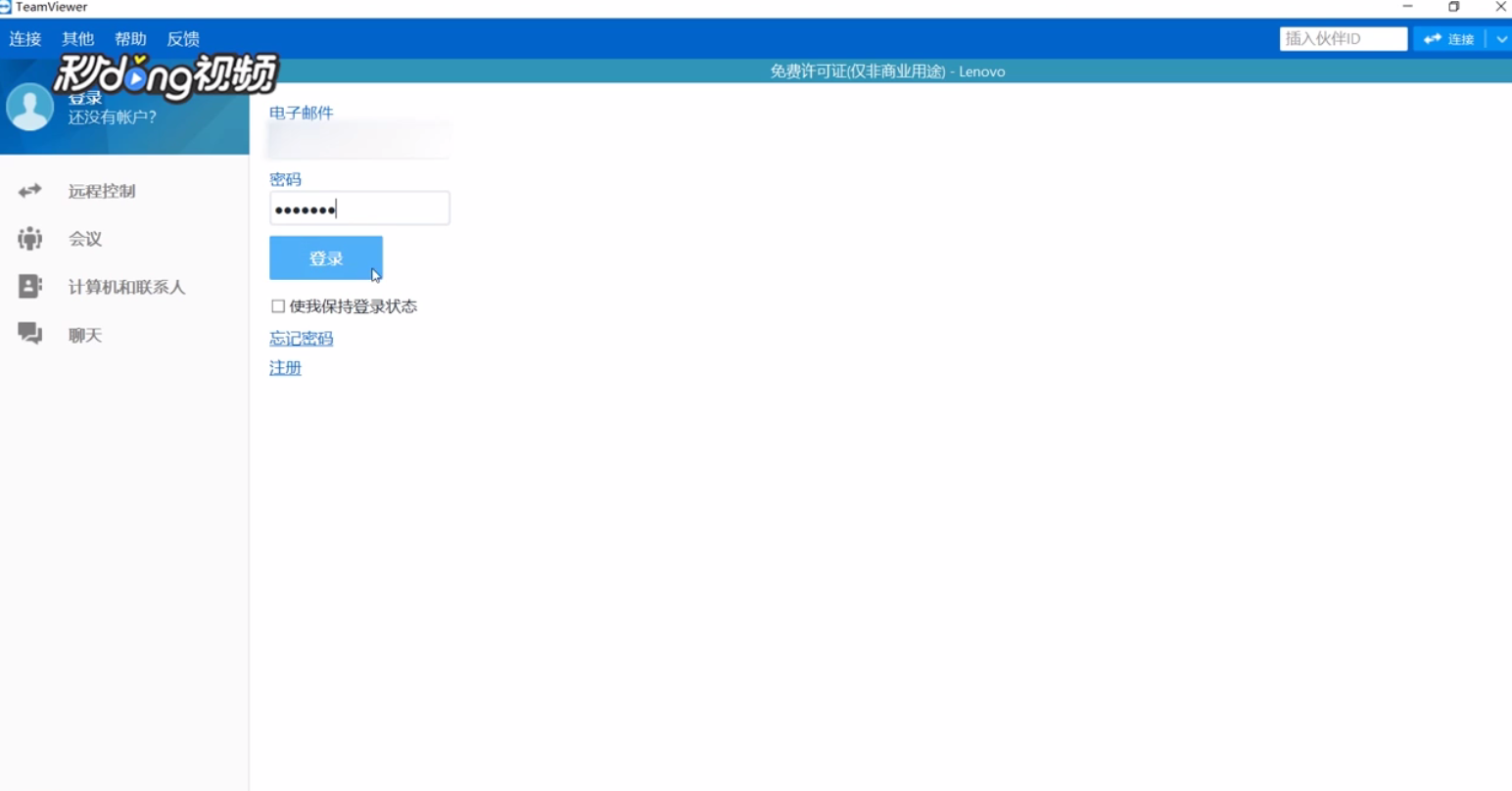The width and height of the screenshot is (1512, 791).
Task: Open the 其他 menu
Action: click(77, 39)
